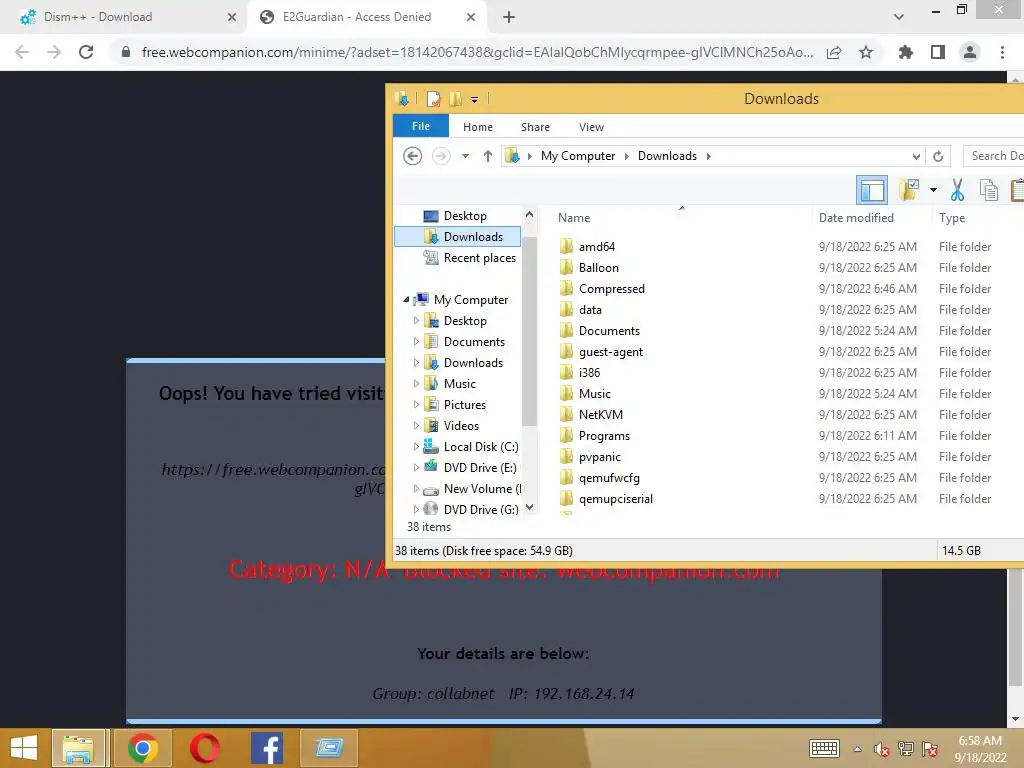This screenshot has height=768, width=1024.
Task: Collapse the My Computer tree node
Action: pyautogui.click(x=406, y=299)
